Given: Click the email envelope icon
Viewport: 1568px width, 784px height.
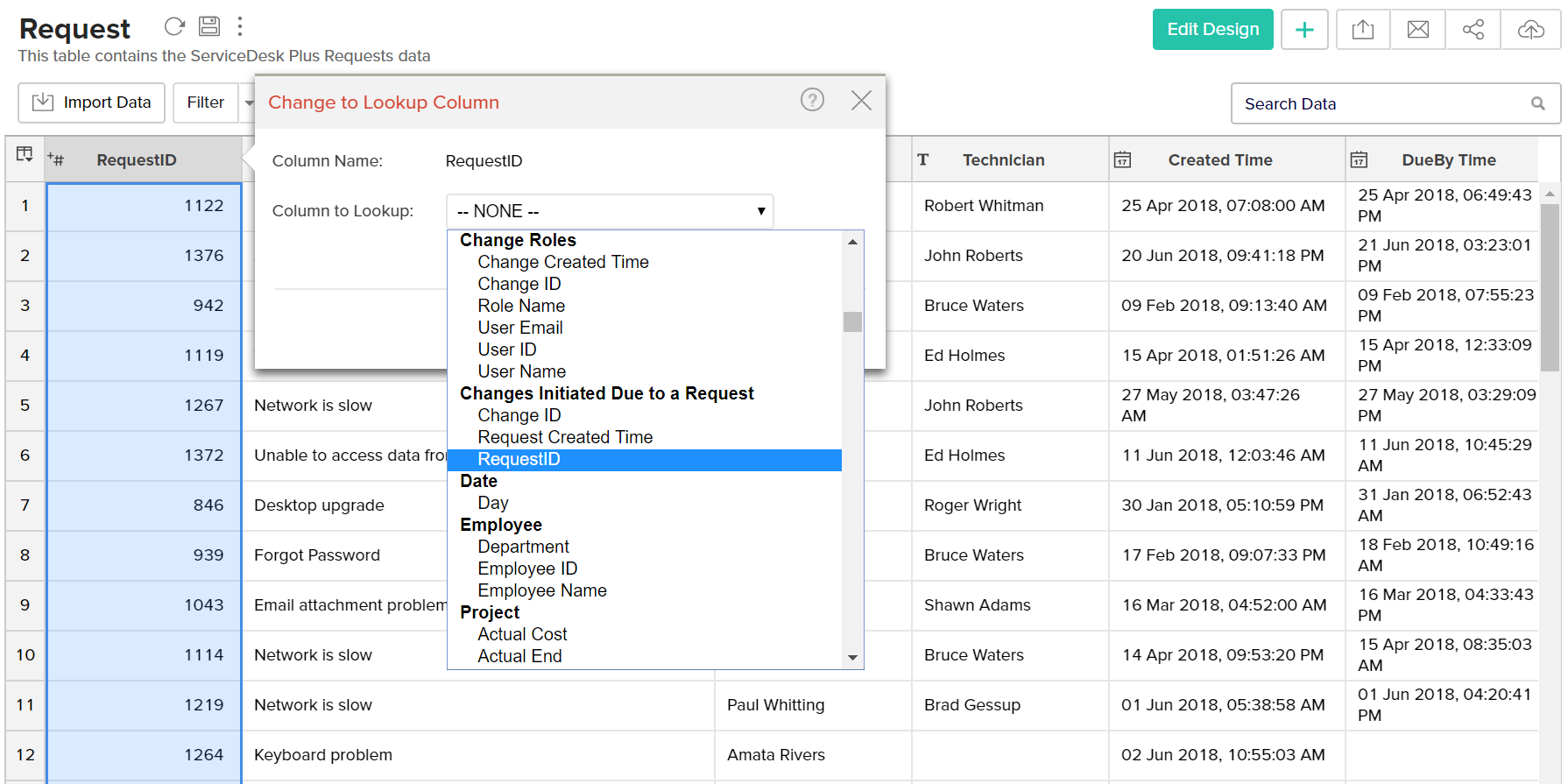Looking at the screenshot, I should click(x=1418, y=30).
